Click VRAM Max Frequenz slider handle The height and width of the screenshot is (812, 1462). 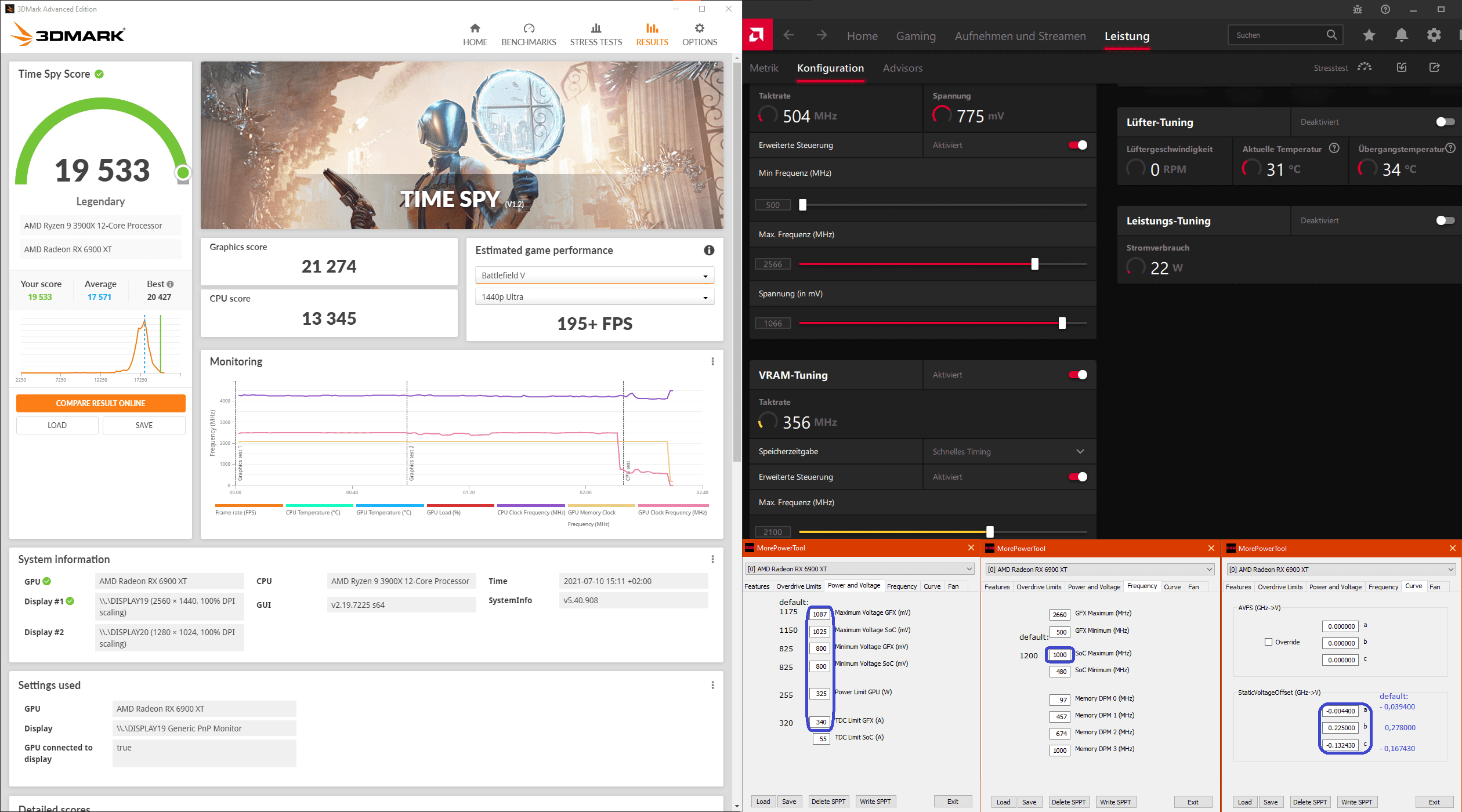(x=990, y=532)
